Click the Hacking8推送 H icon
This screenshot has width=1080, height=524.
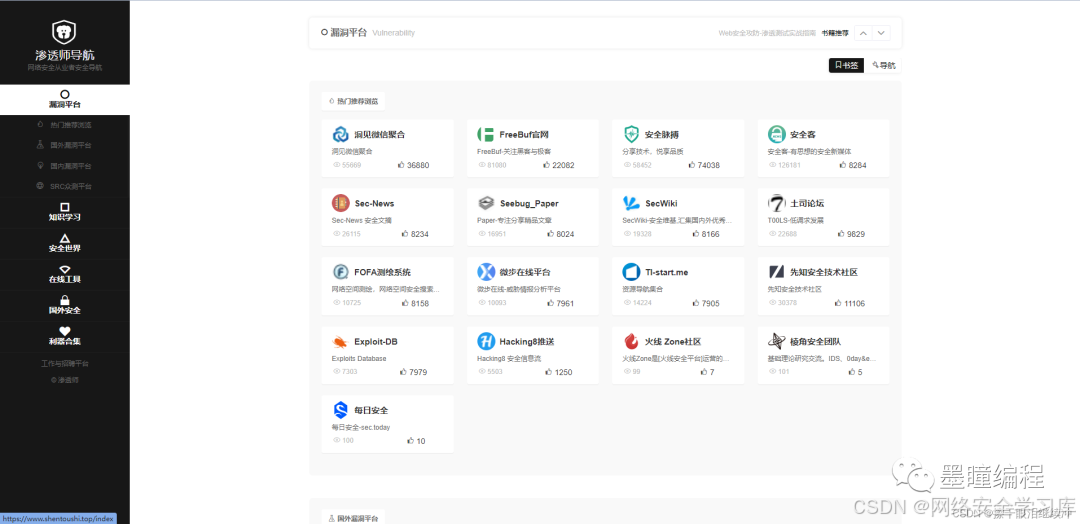click(x=486, y=341)
